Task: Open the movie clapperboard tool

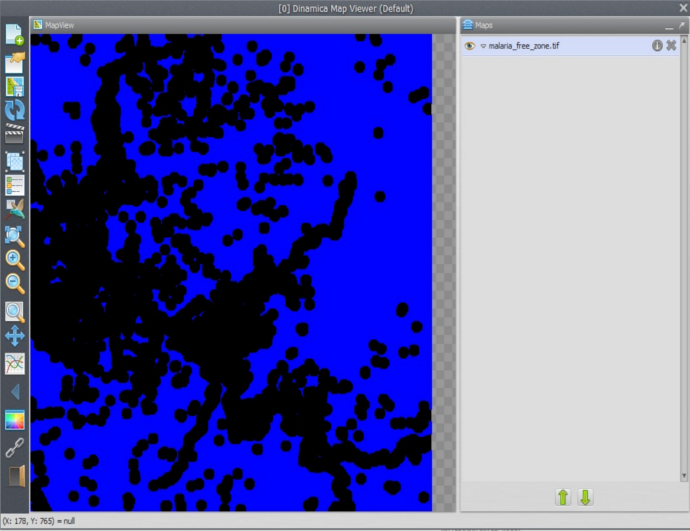Action: point(15,135)
